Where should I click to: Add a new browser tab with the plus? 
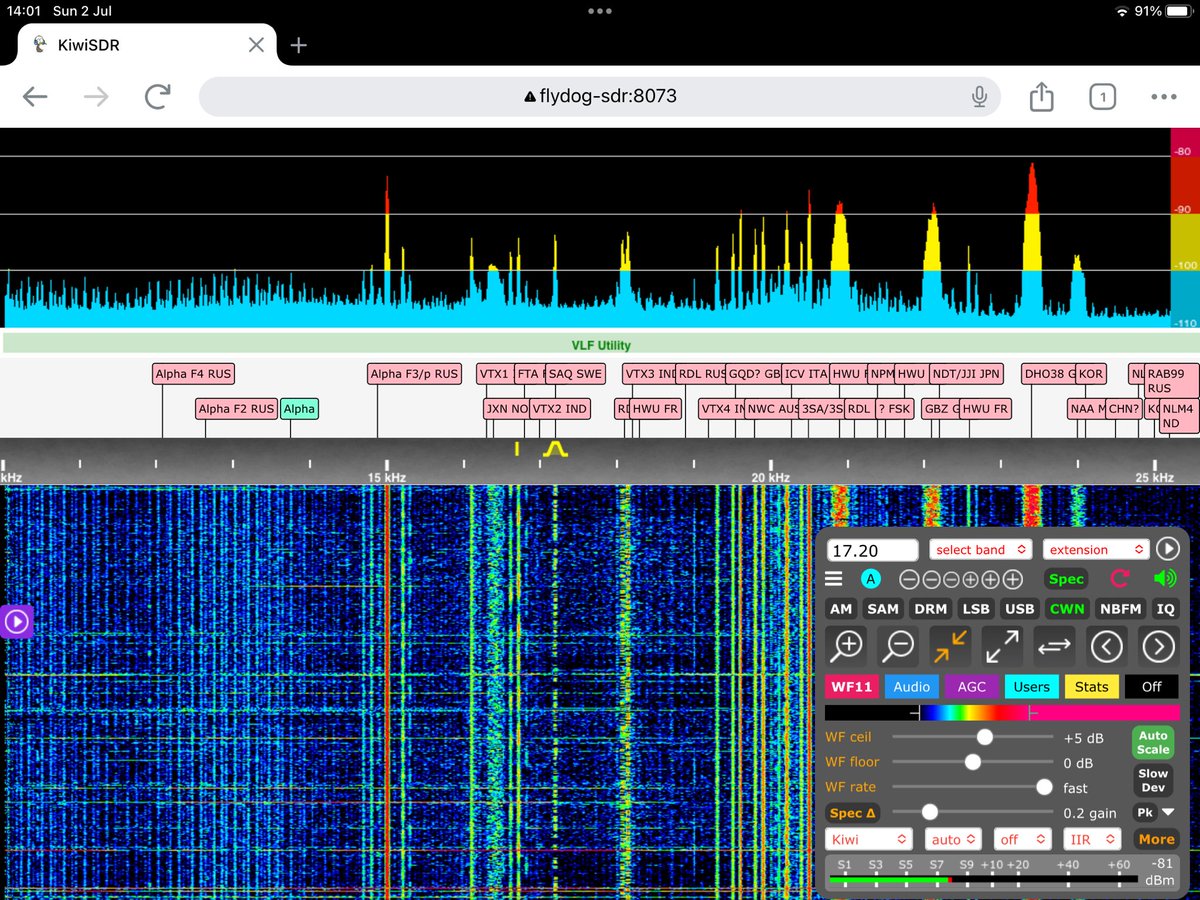[x=298, y=45]
